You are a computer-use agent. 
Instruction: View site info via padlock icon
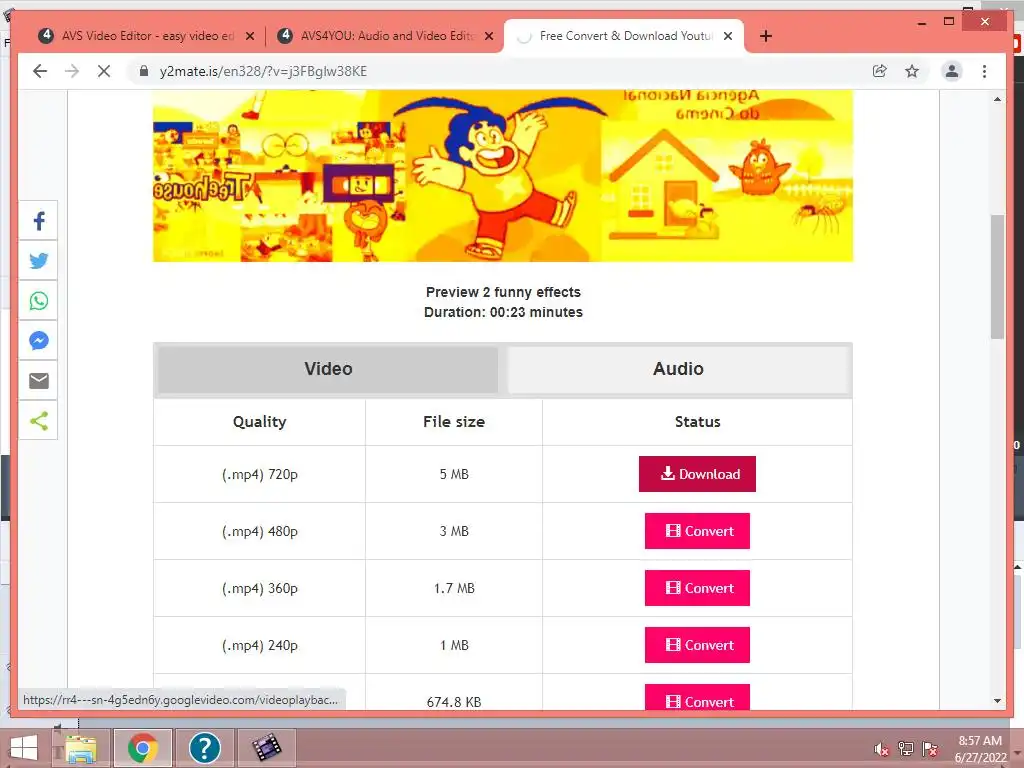tap(144, 71)
